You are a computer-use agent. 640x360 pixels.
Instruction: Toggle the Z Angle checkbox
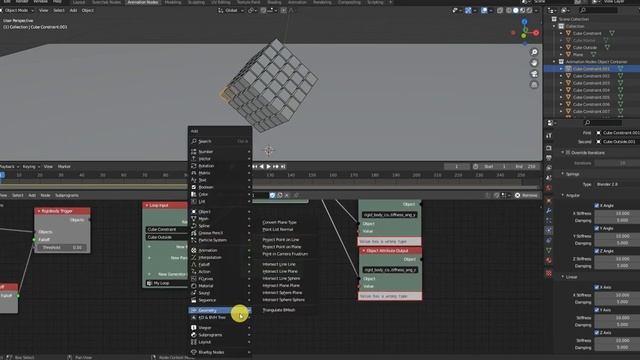[x=597, y=251]
